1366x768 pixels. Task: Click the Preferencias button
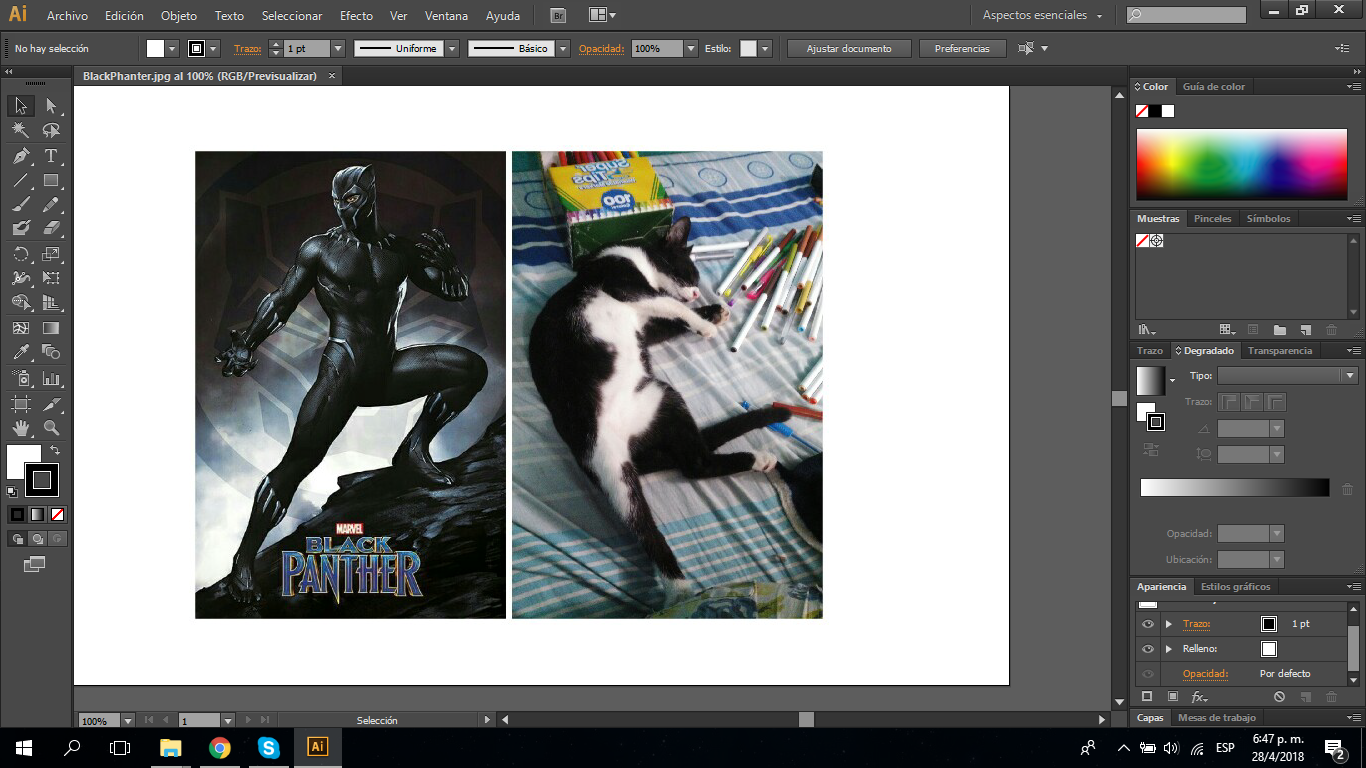click(x=961, y=48)
